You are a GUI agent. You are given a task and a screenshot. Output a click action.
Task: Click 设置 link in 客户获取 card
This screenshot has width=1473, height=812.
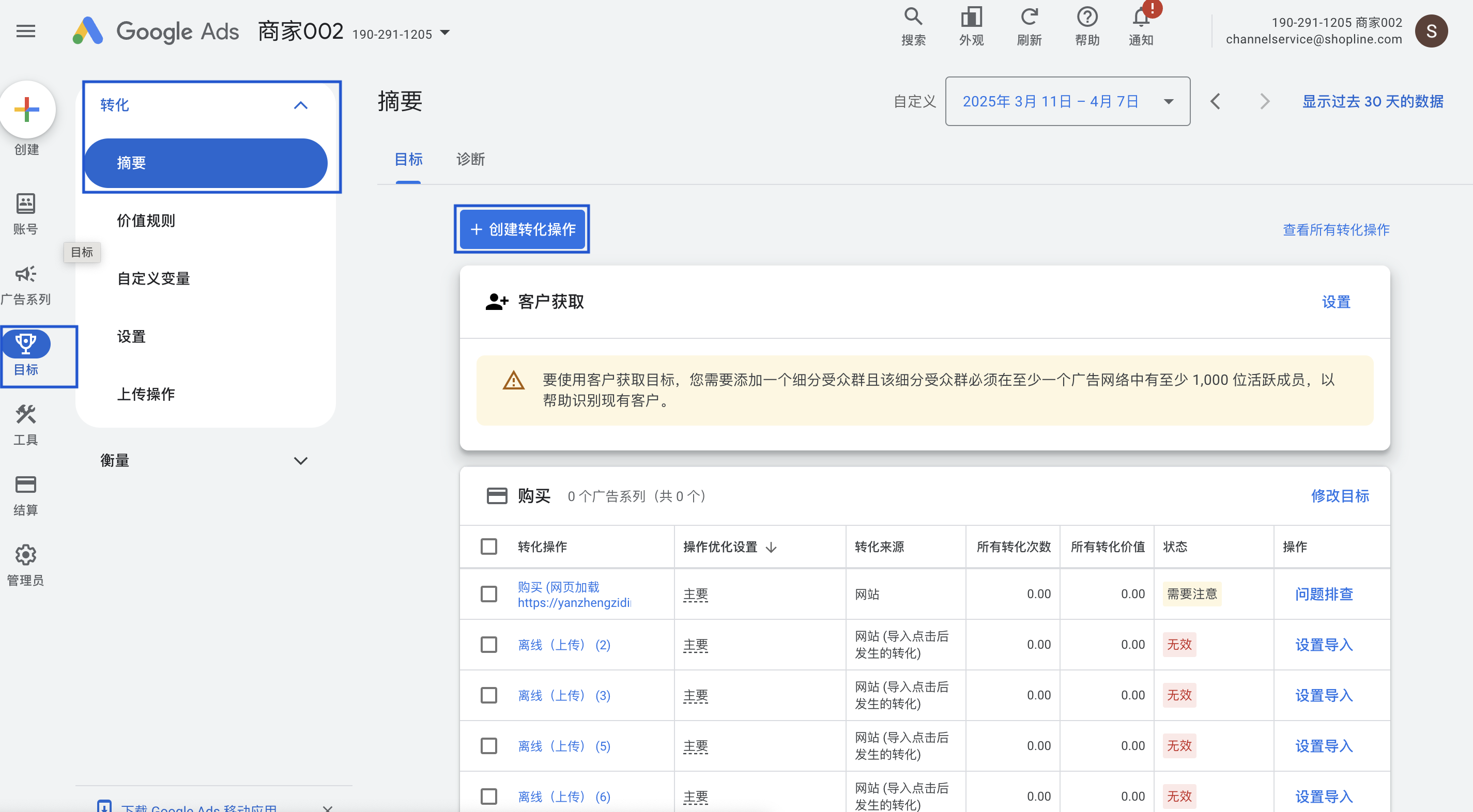(1336, 302)
